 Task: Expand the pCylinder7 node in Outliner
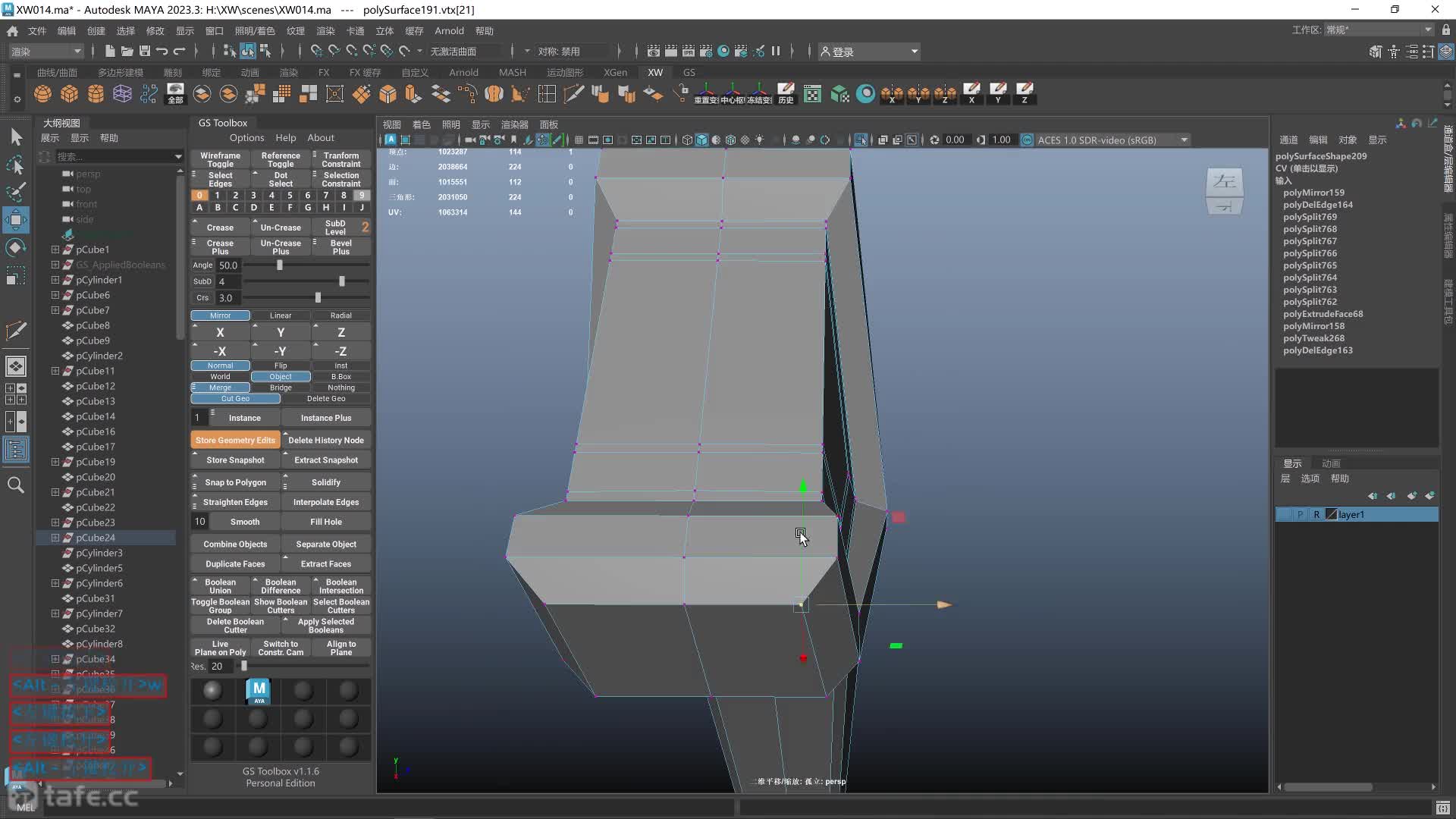coord(55,613)
